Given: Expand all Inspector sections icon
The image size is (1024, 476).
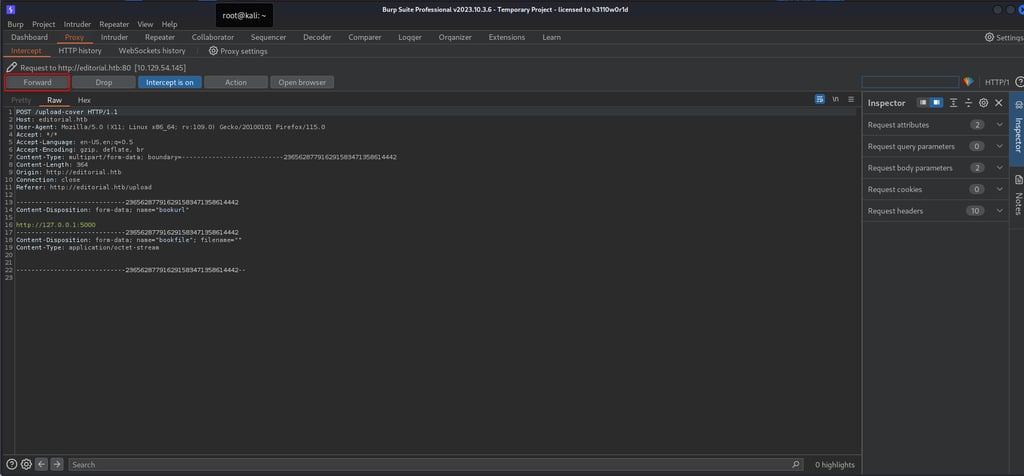Looking at the screenshot, I should pos(953,103).
